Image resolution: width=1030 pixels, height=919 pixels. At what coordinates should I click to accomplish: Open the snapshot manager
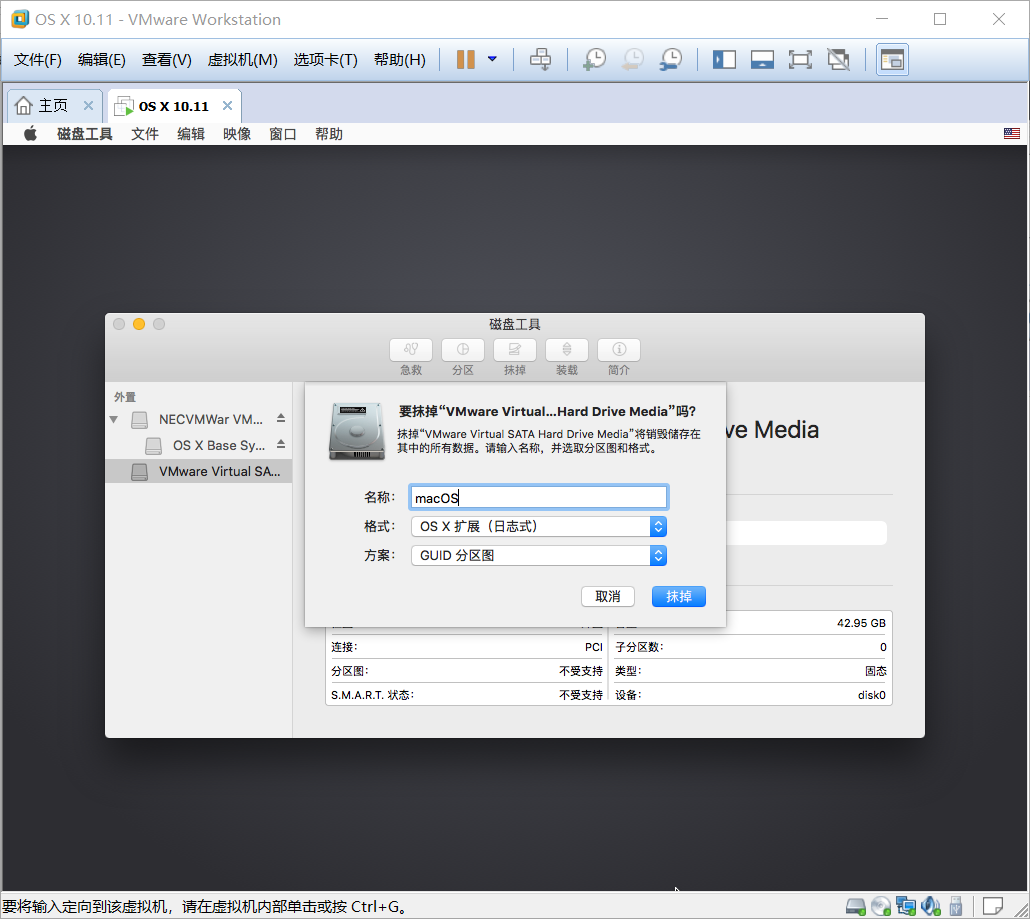[x=671, y=60]
